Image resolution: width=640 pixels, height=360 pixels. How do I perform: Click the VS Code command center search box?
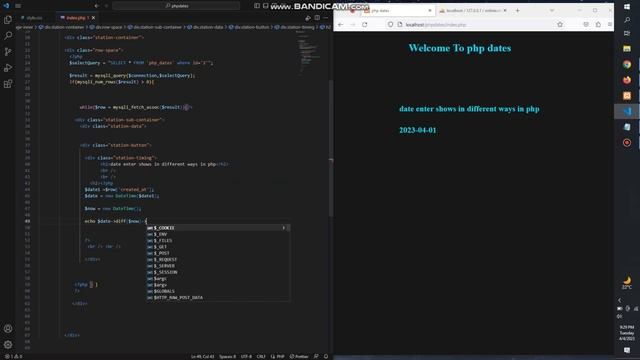click(x=176, y=6)
